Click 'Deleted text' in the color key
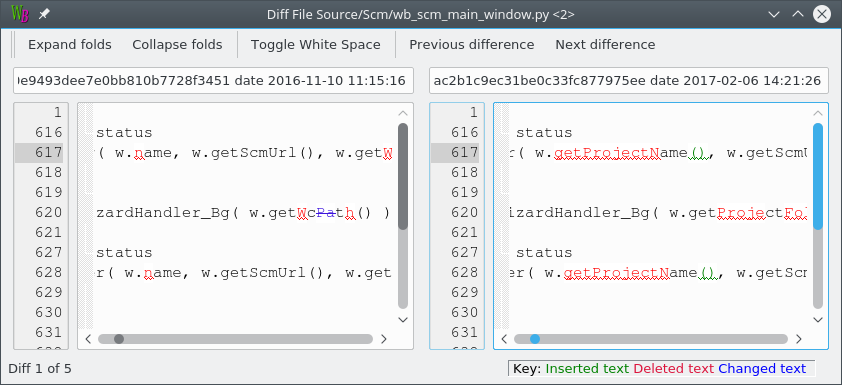 [x=674, y=369]
